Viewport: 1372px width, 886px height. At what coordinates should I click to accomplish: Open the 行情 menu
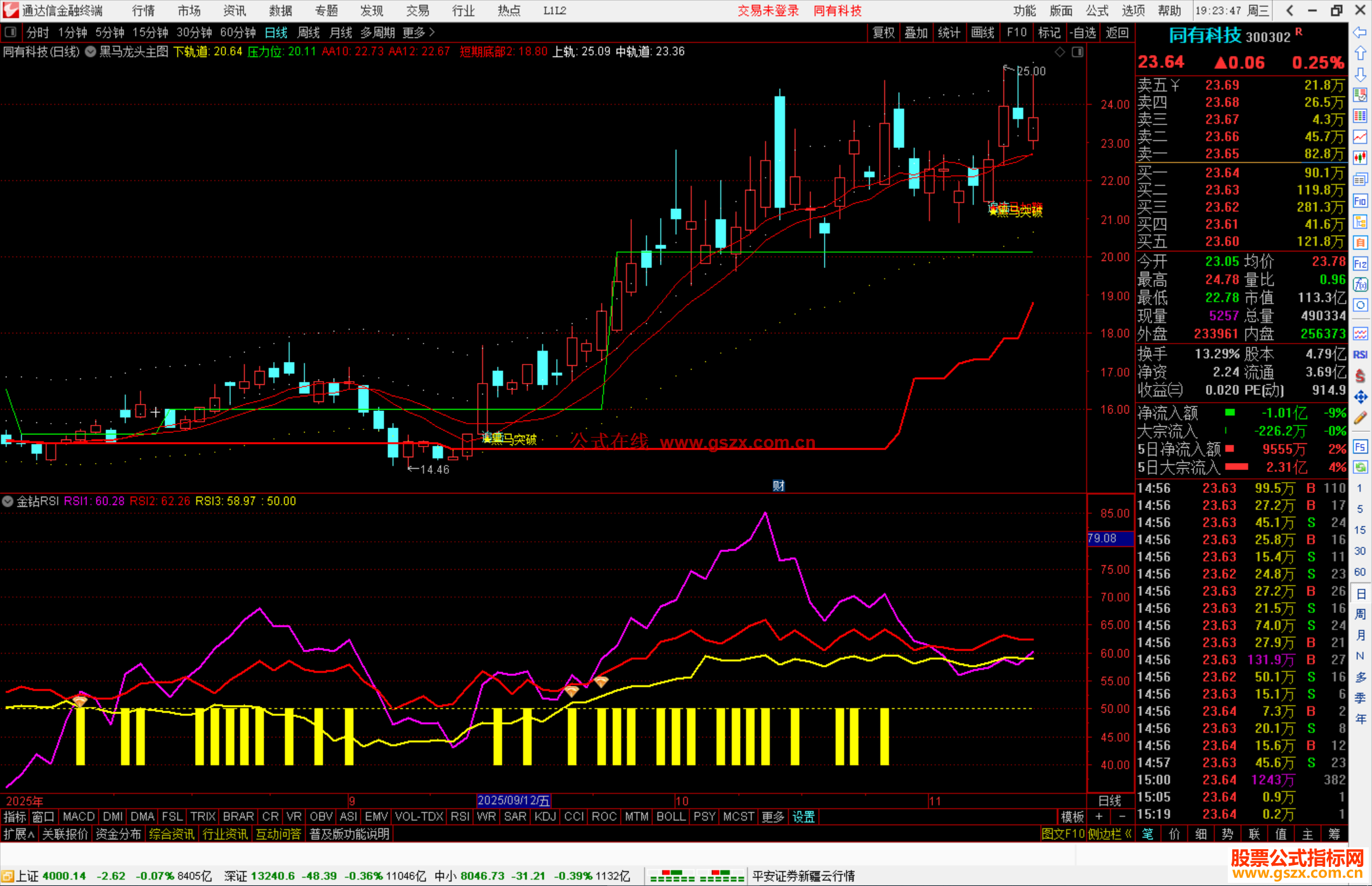144,11
